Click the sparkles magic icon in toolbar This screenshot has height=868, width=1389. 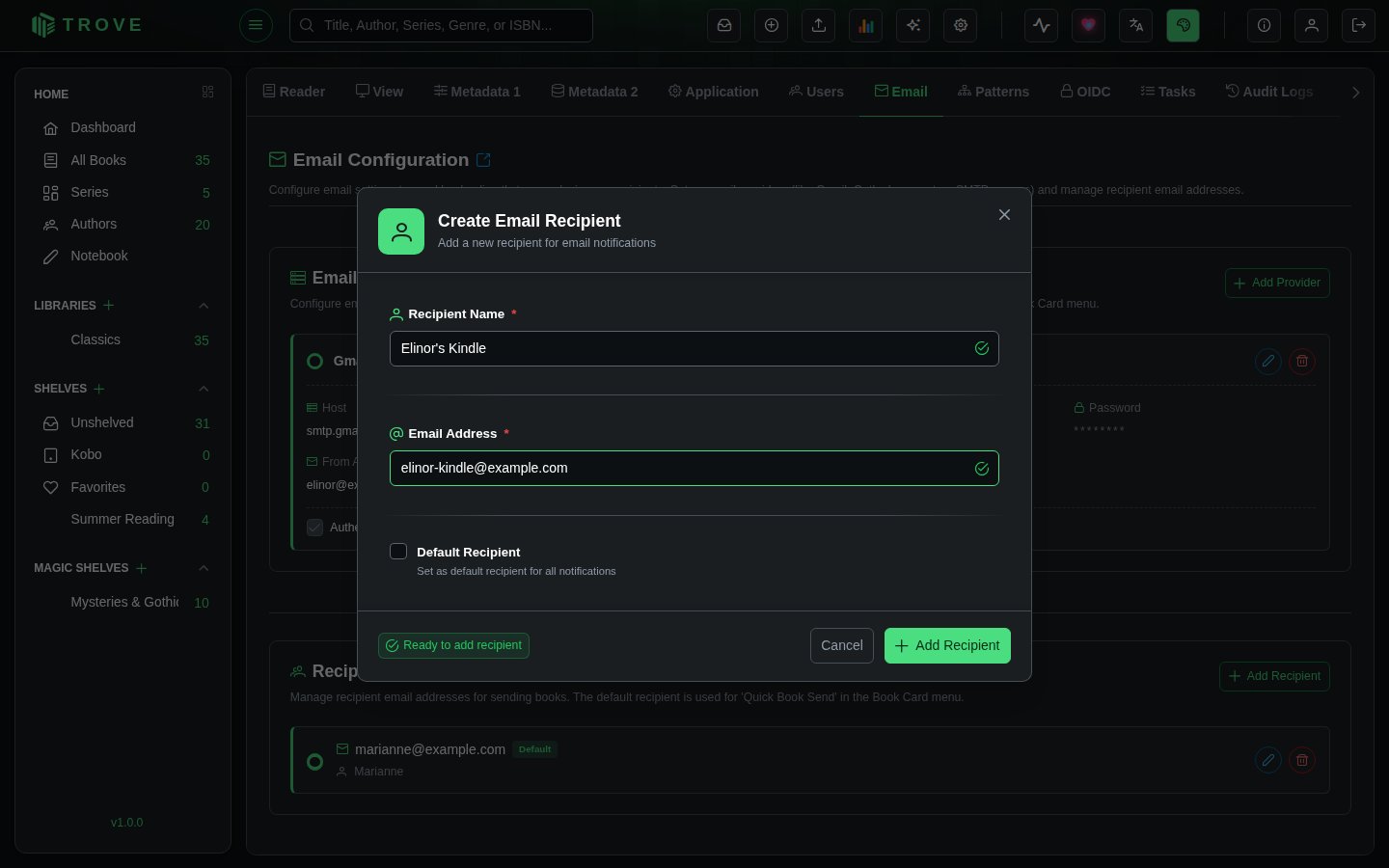[x=912, y=25]
